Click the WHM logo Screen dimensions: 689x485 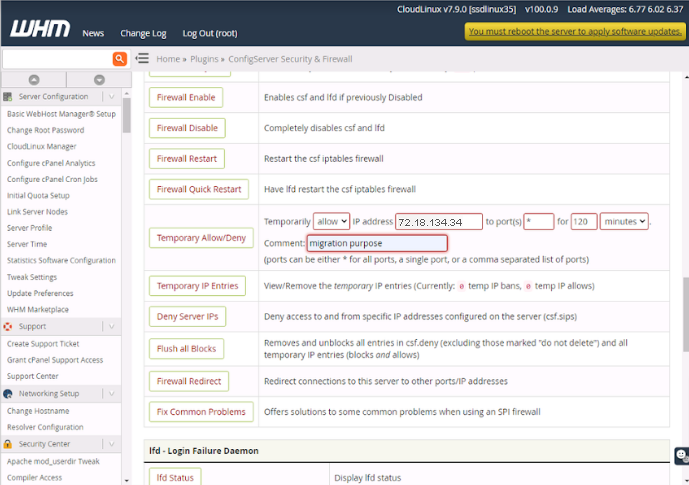coord(40,29)
